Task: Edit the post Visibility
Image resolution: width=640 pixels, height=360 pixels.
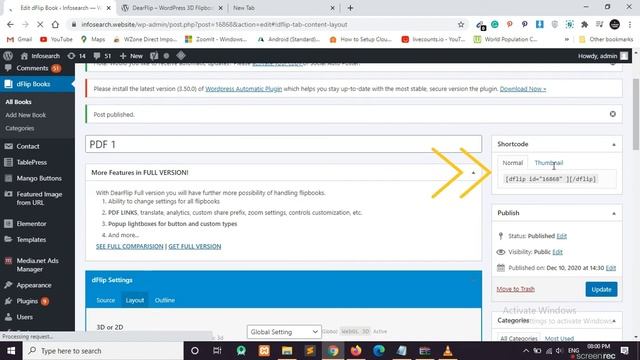Action: pyautogui.click(x=558, y=252)
